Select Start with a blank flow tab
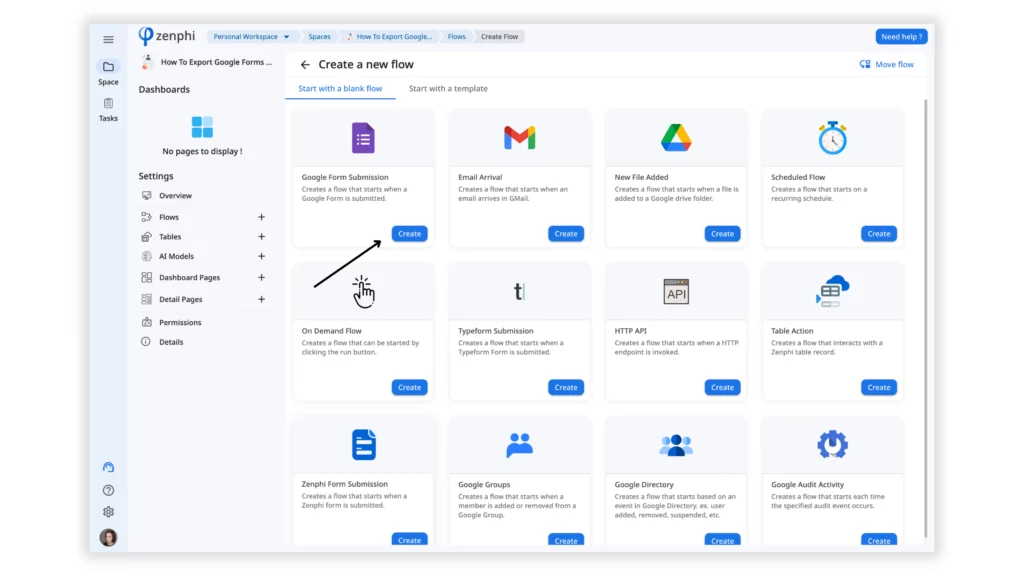Viewport: 1024px width, 576px height. [x=340, y=89]
